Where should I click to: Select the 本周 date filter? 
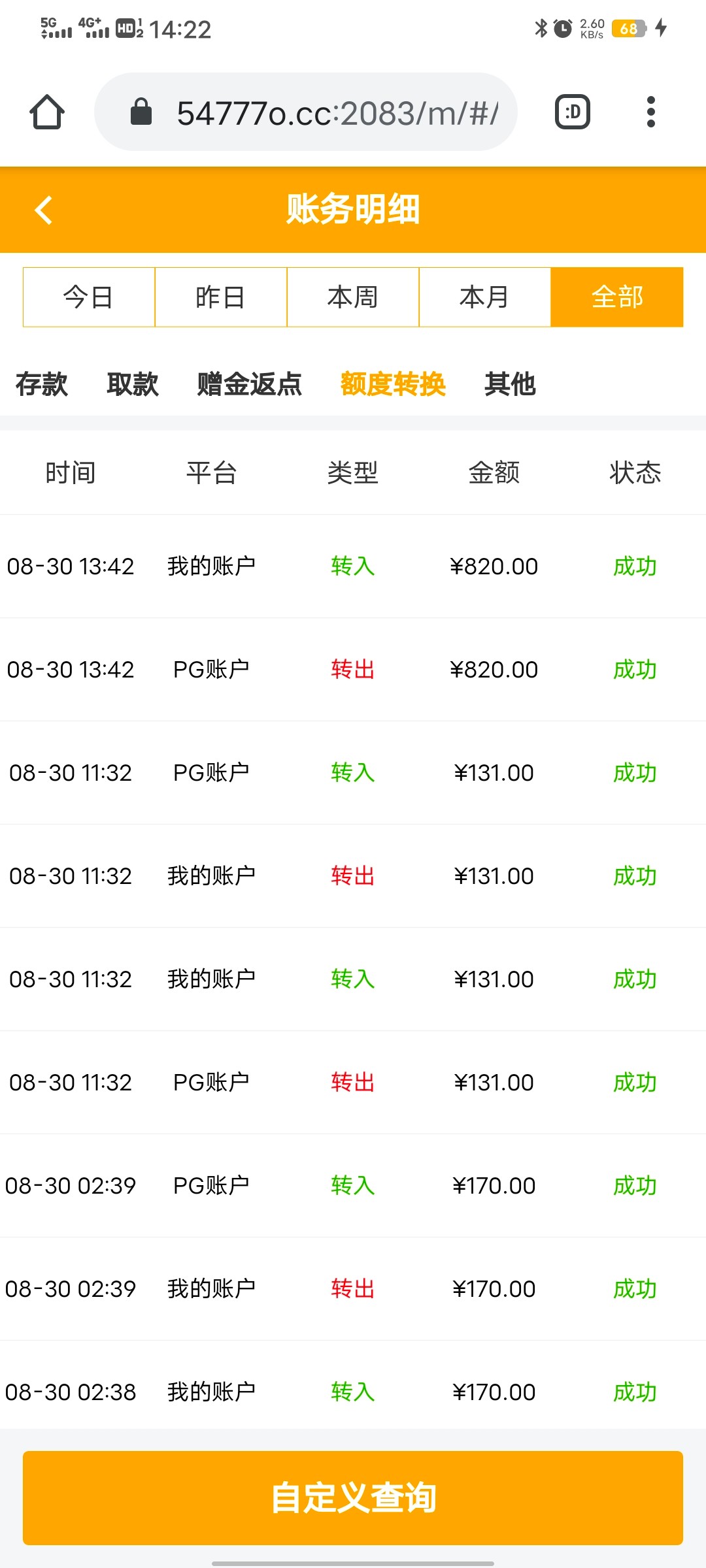353,297
